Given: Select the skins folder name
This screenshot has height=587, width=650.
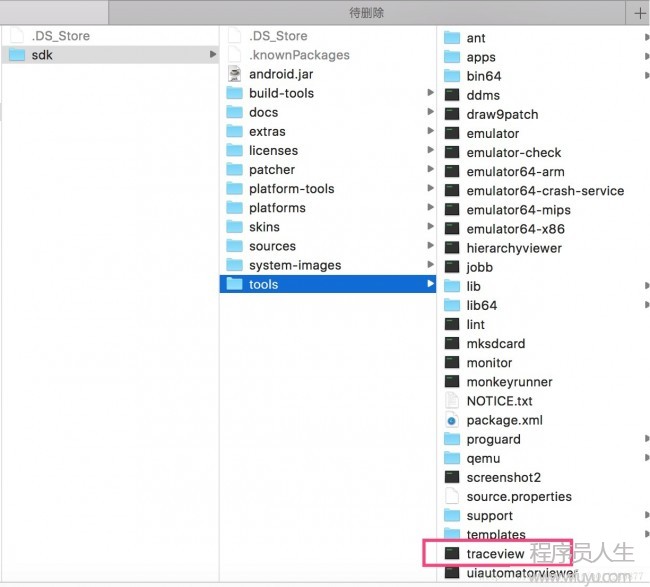Looking at the screenshot, I should click(x=264, y=227).
